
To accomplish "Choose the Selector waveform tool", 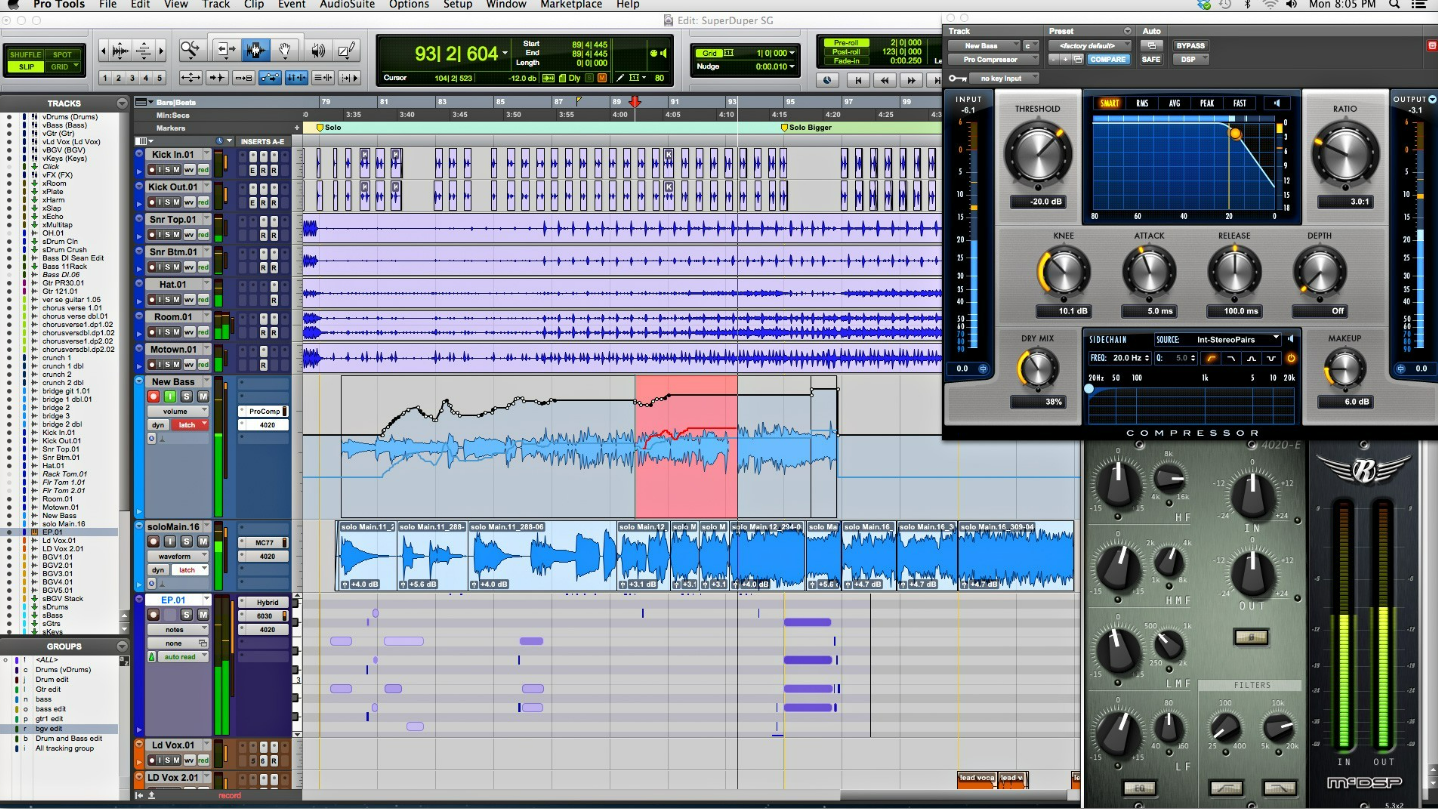I will coord(256,50).
